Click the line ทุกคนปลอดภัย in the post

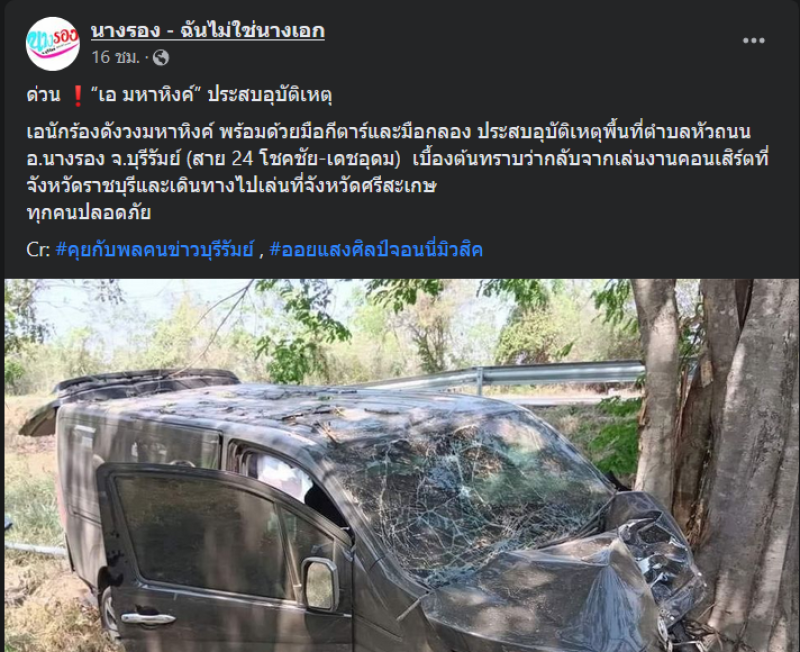(x=89, y=212)
